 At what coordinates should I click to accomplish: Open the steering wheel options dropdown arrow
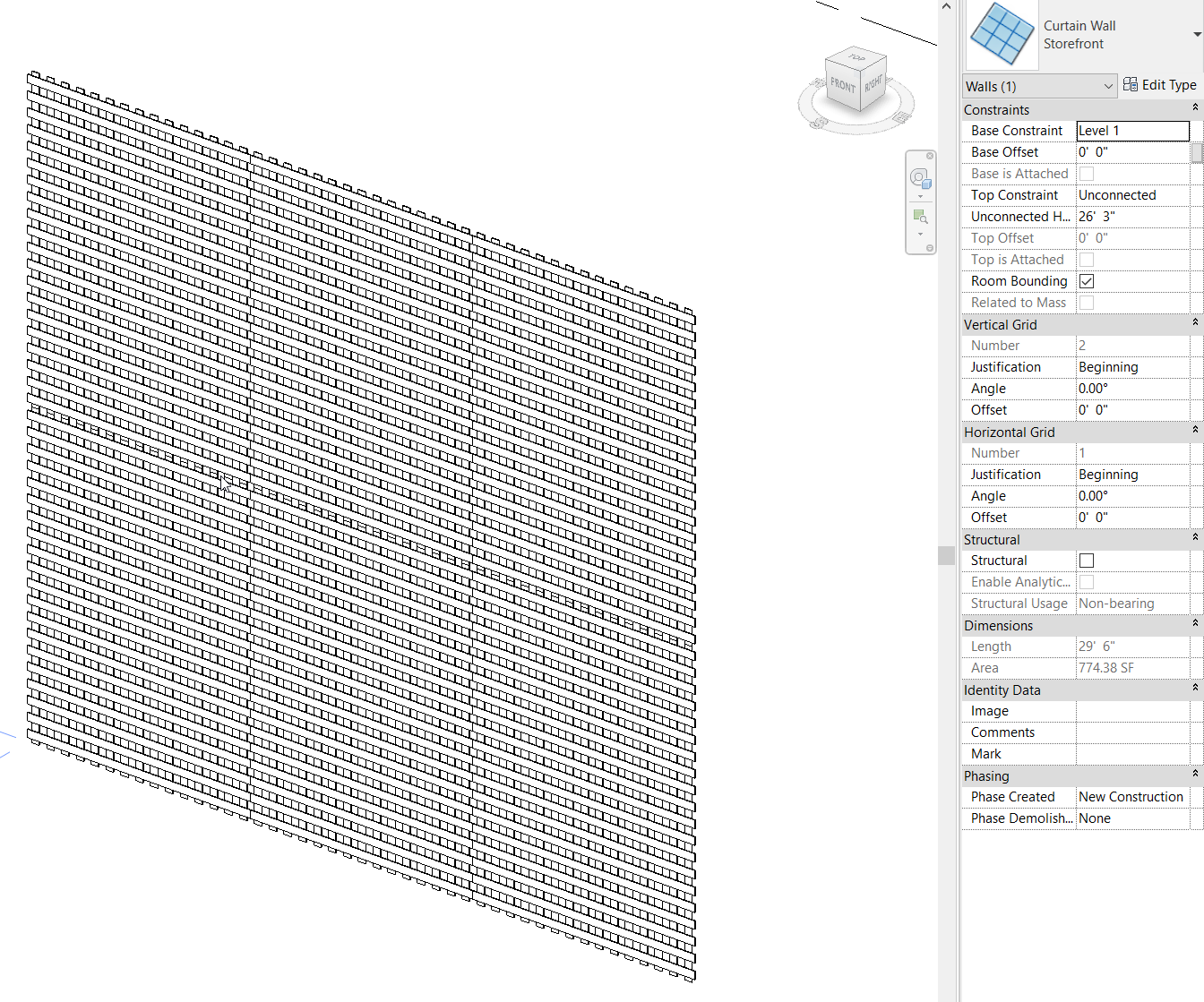pos(920,196)
